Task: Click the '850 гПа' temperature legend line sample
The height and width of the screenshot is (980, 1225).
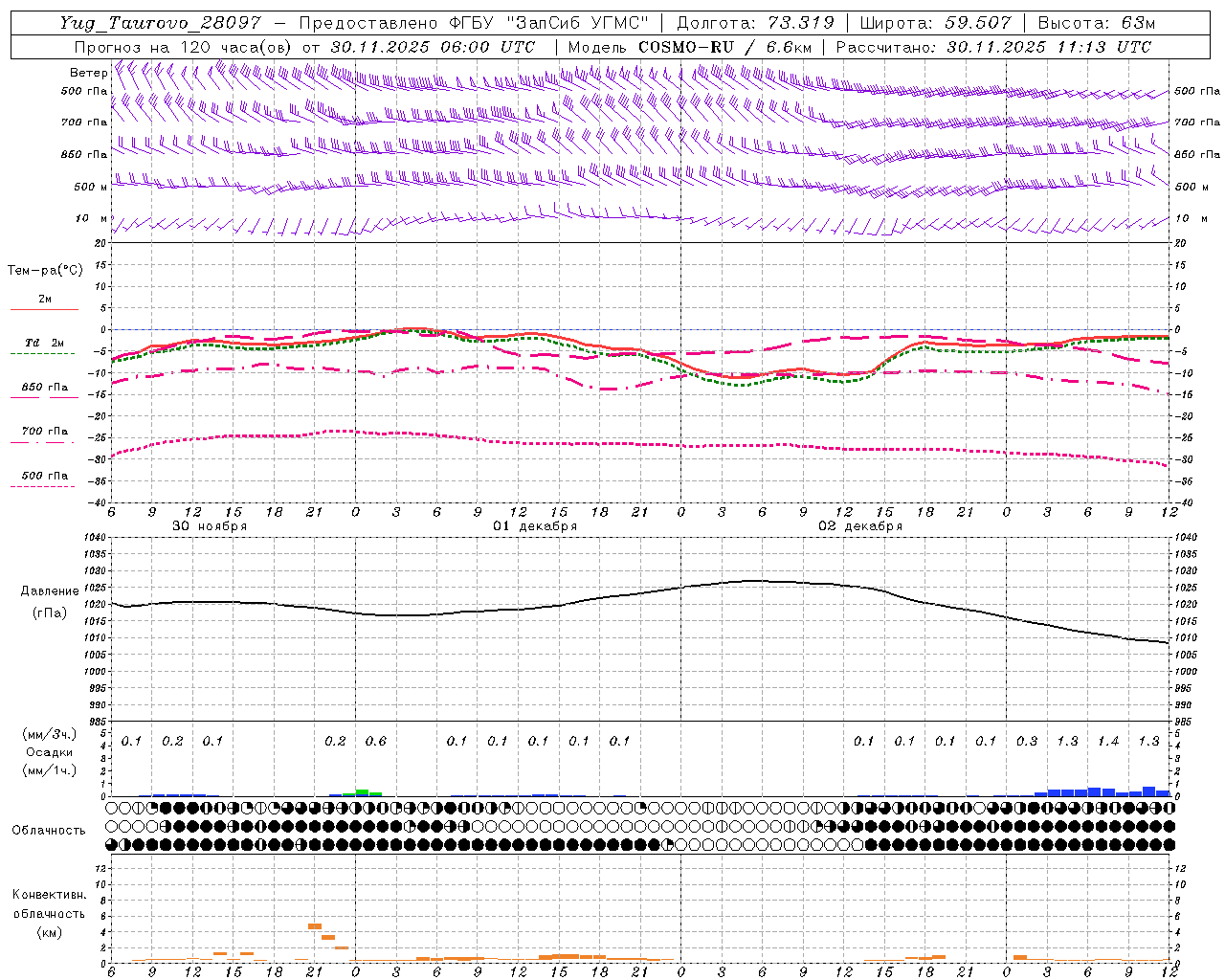Action: [43, 398]
